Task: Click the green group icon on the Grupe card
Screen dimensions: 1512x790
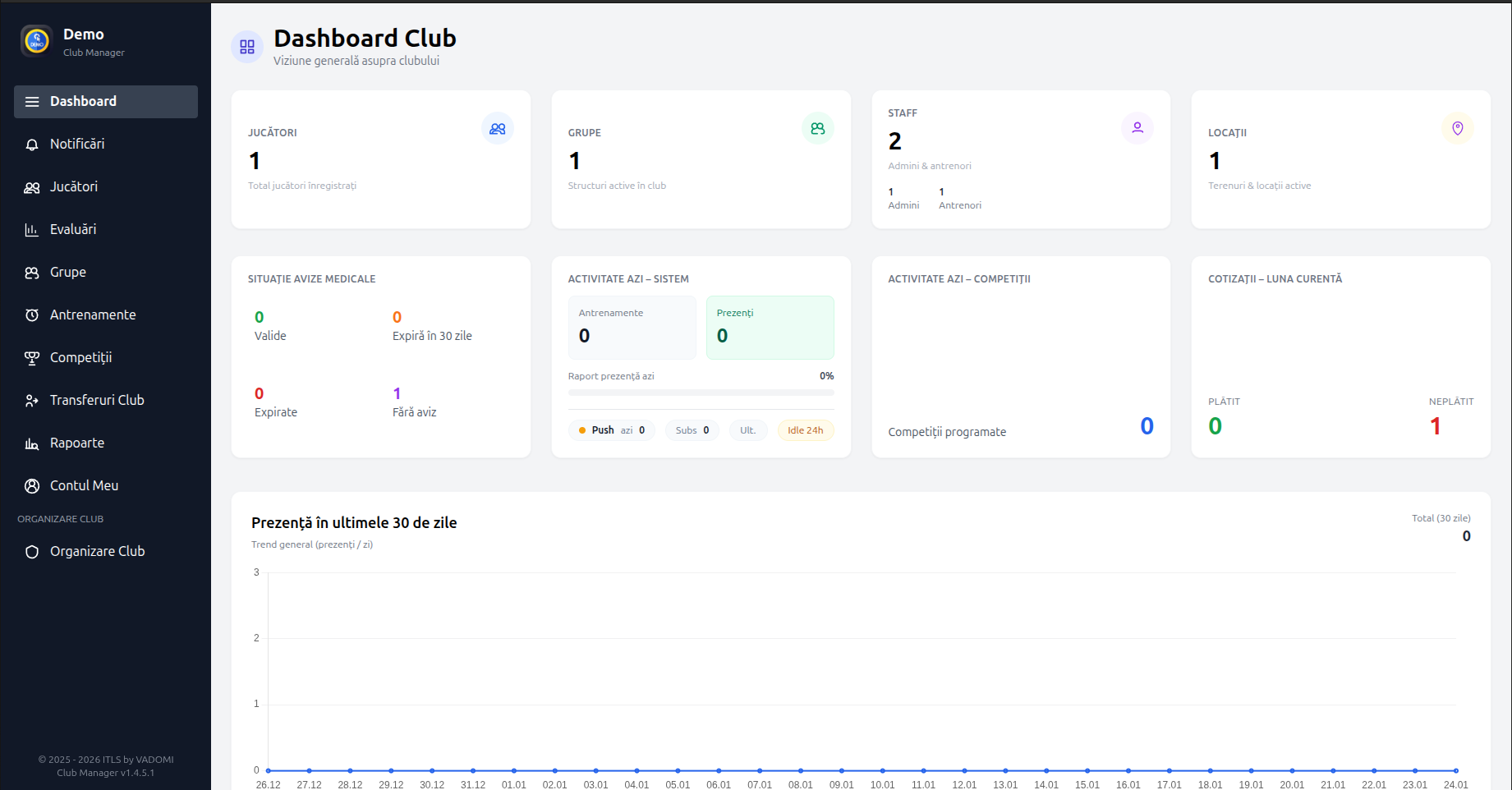Action: pos(817,128)
